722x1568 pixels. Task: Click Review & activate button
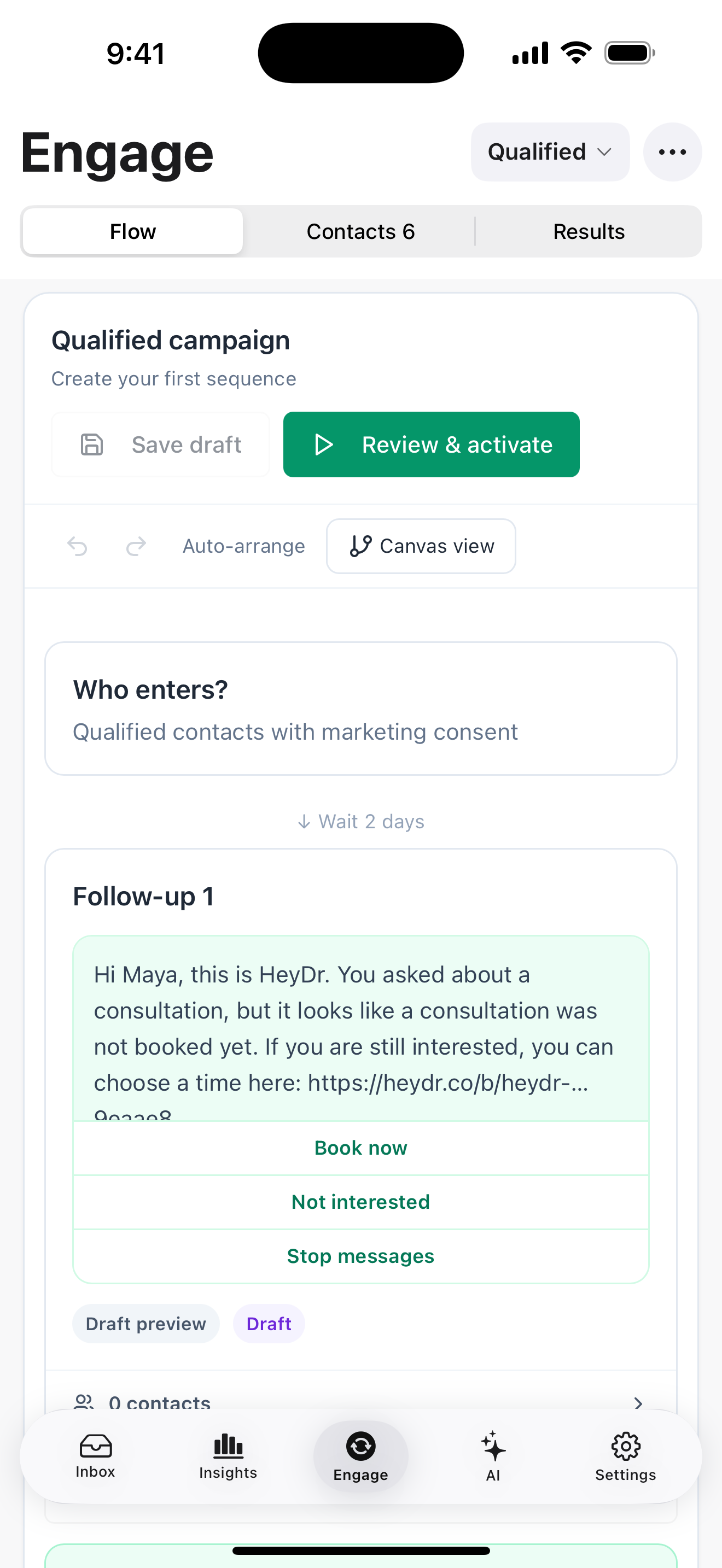point(432,444)
